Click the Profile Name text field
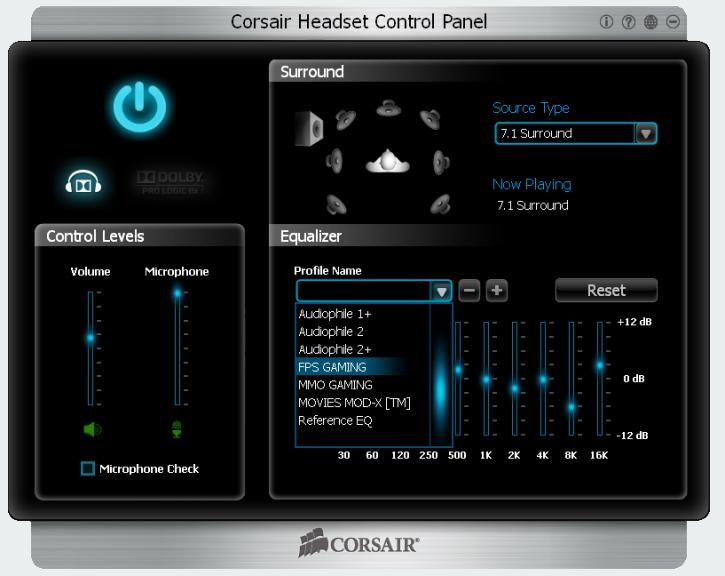Viewport: 725px width, 576px height. click(364, 292)
